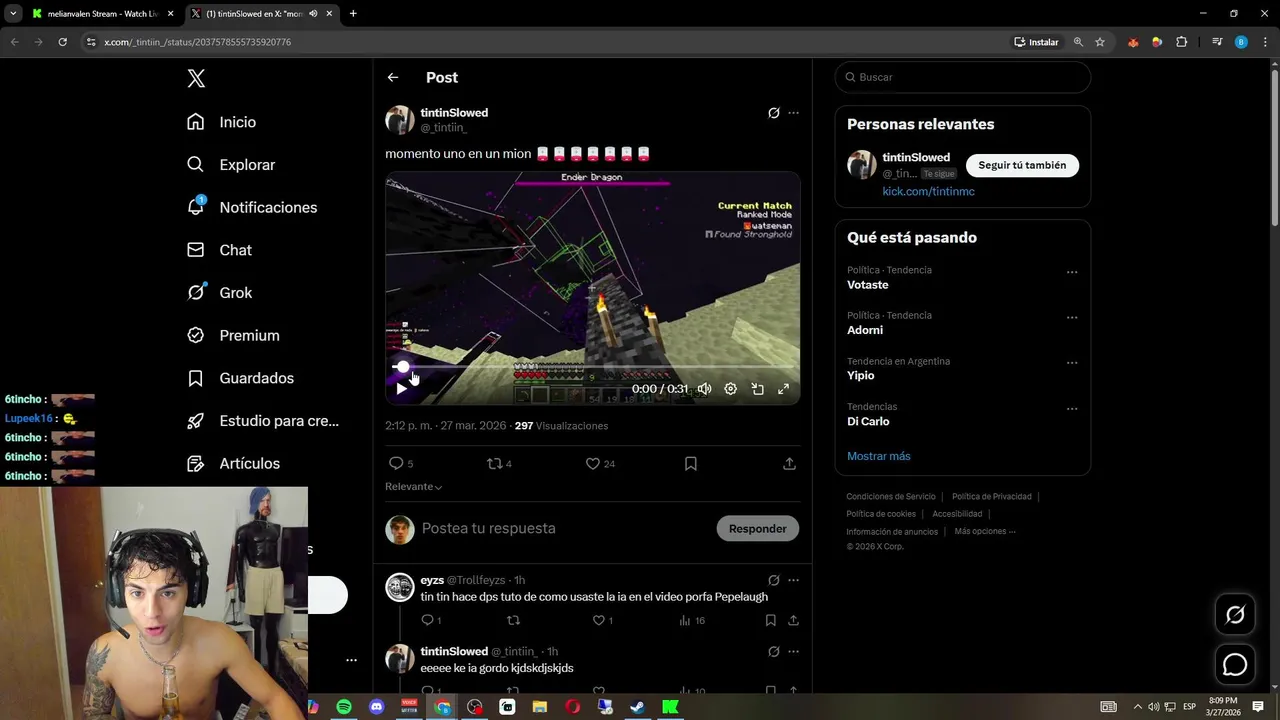Open Steam from the taskbar
This screenshot has height=720, width=1280.
(637, 707)
